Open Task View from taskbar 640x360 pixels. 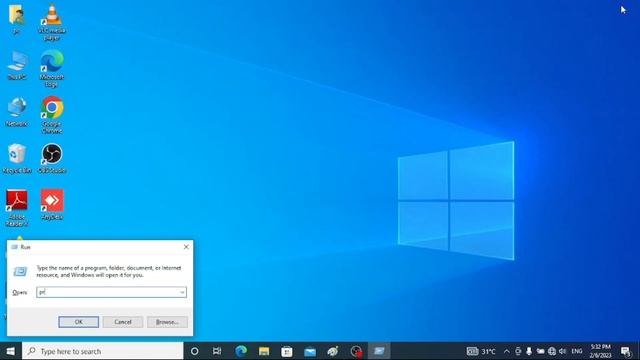point(217,351)
